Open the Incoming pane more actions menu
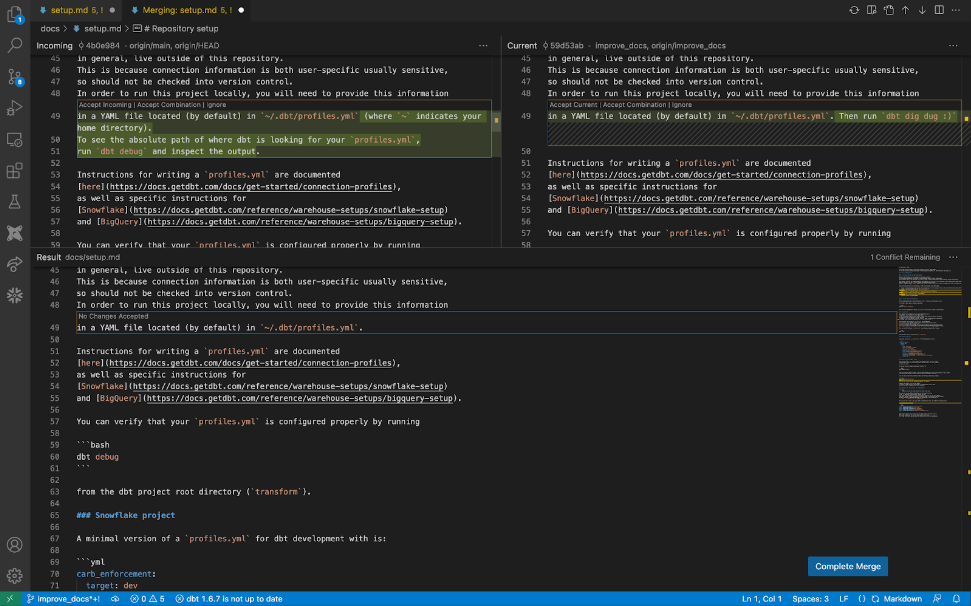 coord(483,46)
